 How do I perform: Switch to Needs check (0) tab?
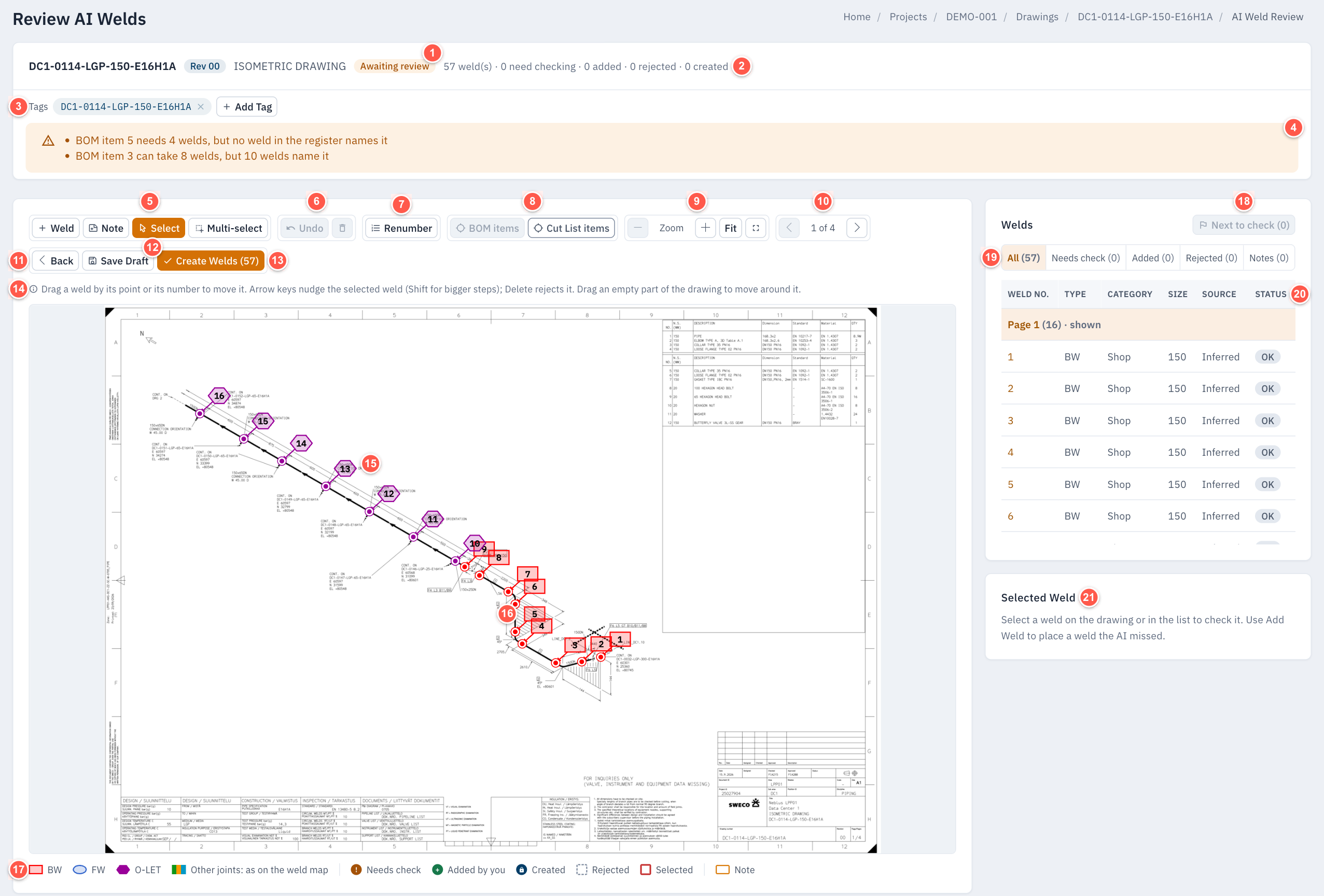(1085, 258)
